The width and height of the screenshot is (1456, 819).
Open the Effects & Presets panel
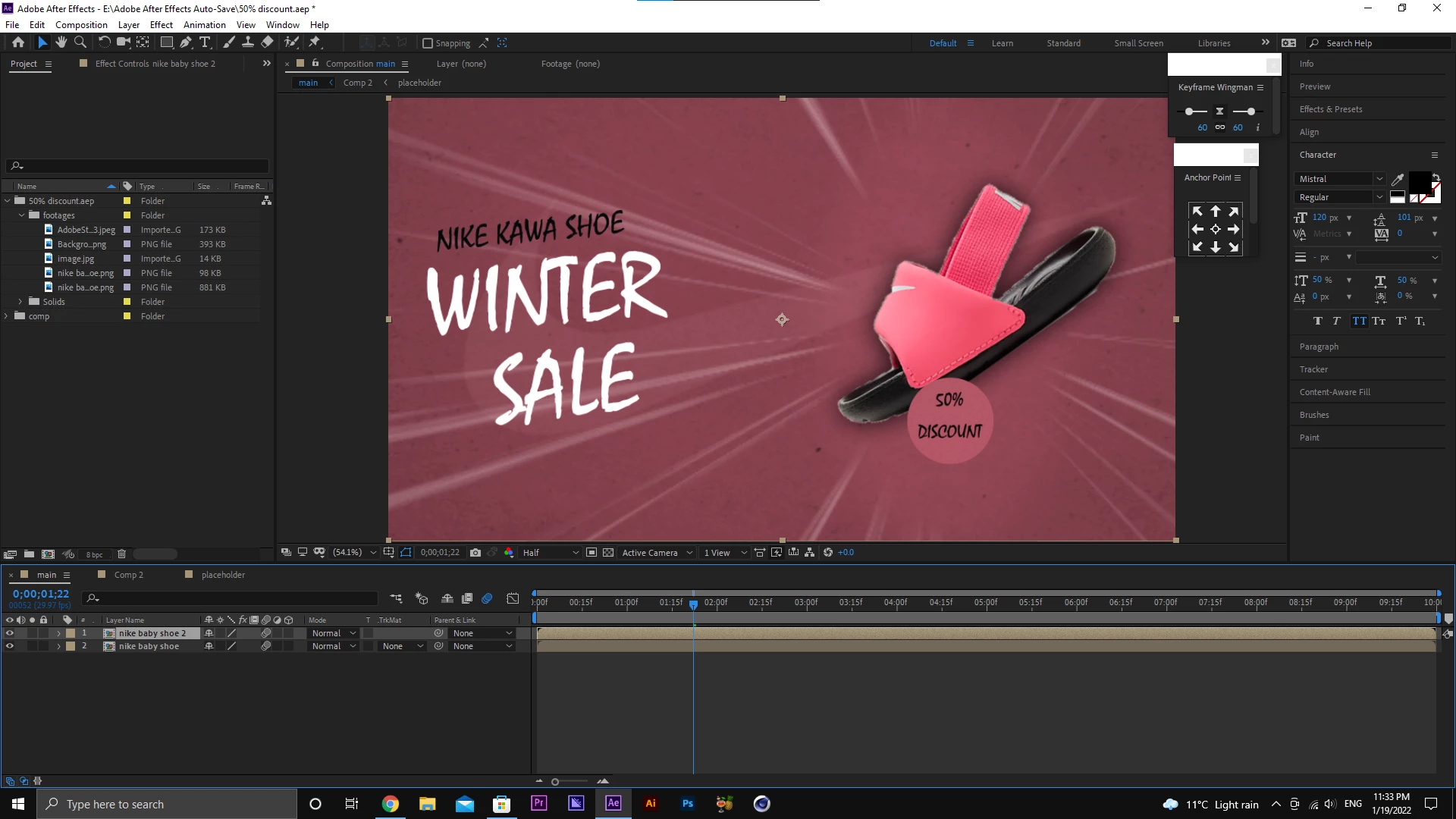pyautogui.click(x=1330, y=109)
